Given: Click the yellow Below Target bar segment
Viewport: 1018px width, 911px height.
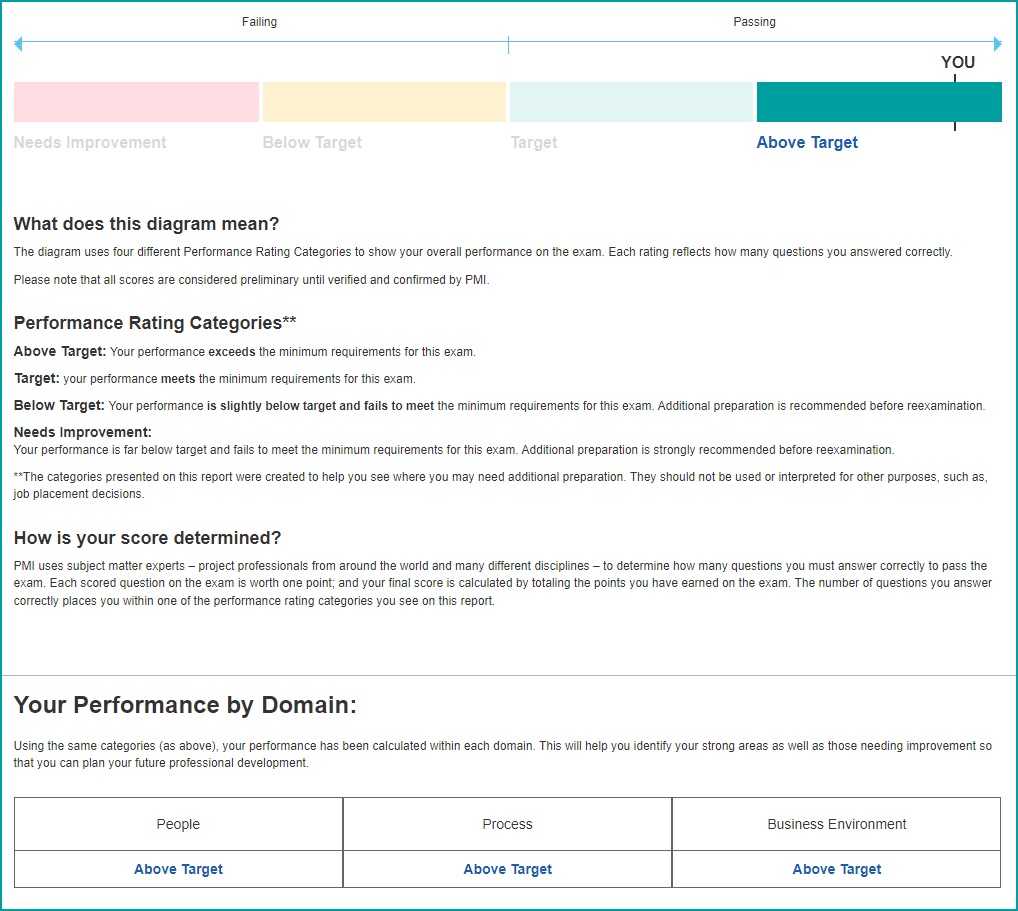Looking at the screenshot, I should point(384,102).
